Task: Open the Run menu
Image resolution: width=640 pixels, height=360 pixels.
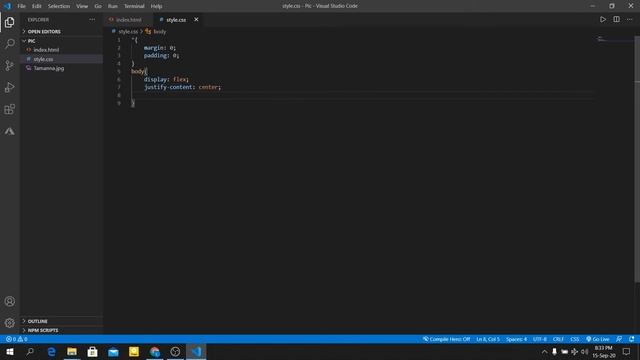Action: click(x=113, y=6)
